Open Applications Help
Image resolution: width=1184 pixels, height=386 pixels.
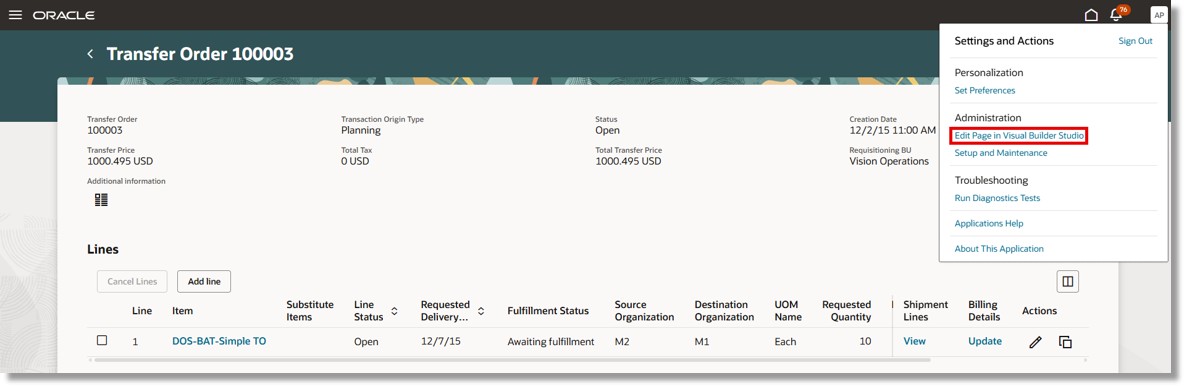[x=988, y=224]
